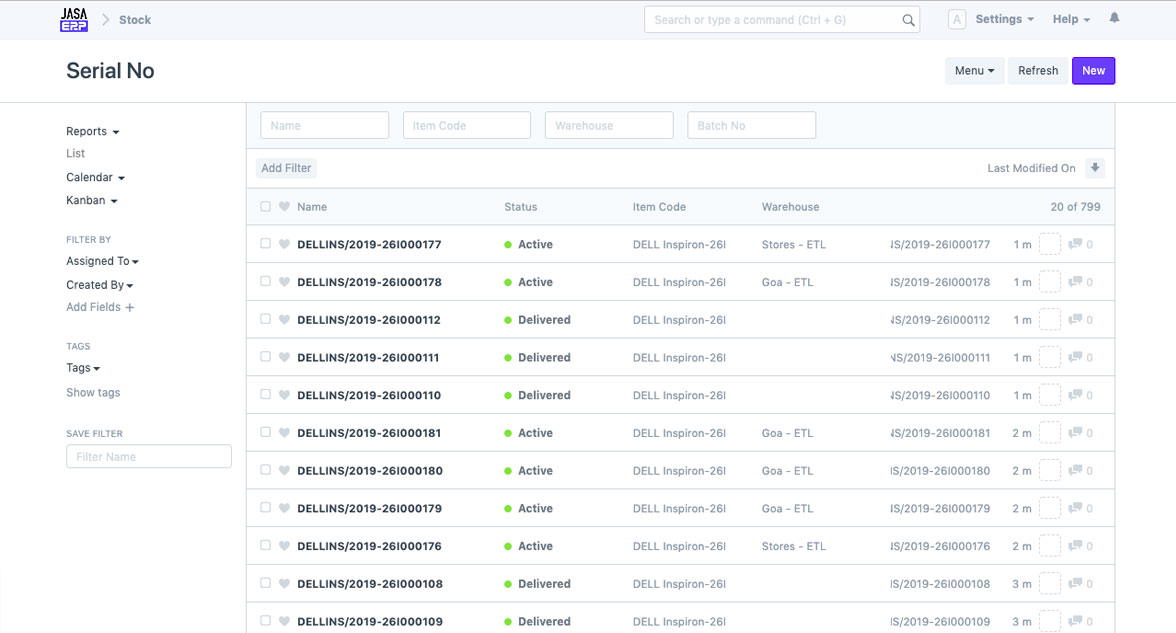
Task: Open serial DELLINS/2019-26I000176 link
Action: tap(369, 547)
